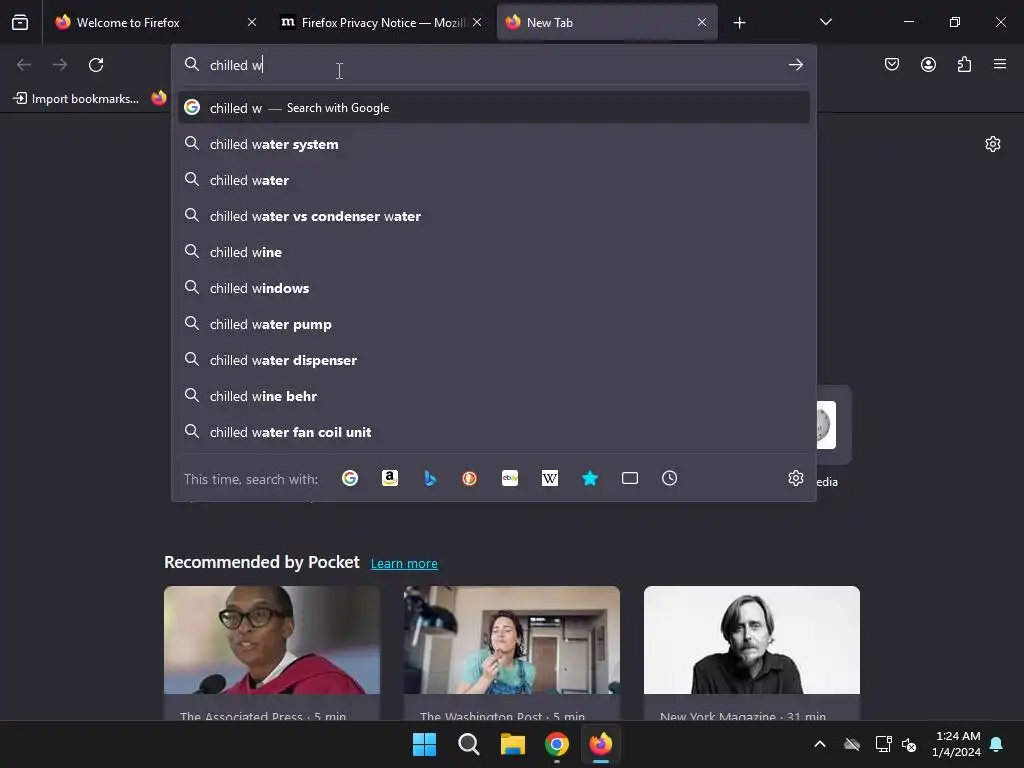This screenshot has width=1024, height=768.
Task: Pick the exact 'chilled water' suggestion
Action: coord(494,180)
